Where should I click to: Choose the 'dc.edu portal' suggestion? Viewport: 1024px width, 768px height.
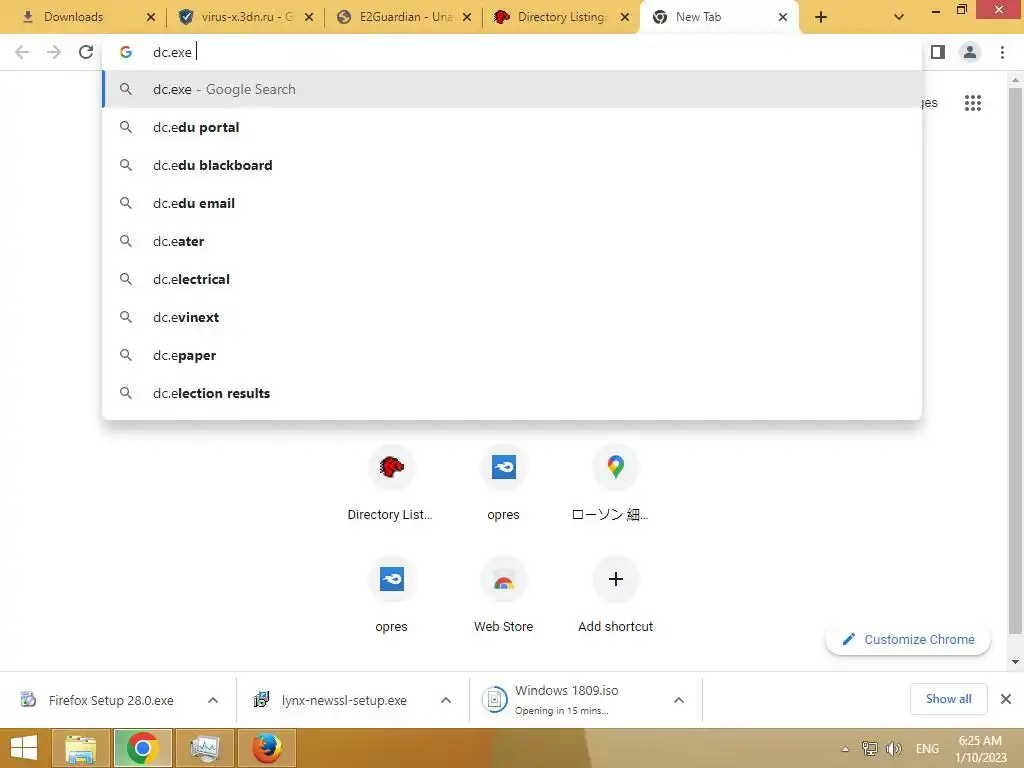point(512,127)
